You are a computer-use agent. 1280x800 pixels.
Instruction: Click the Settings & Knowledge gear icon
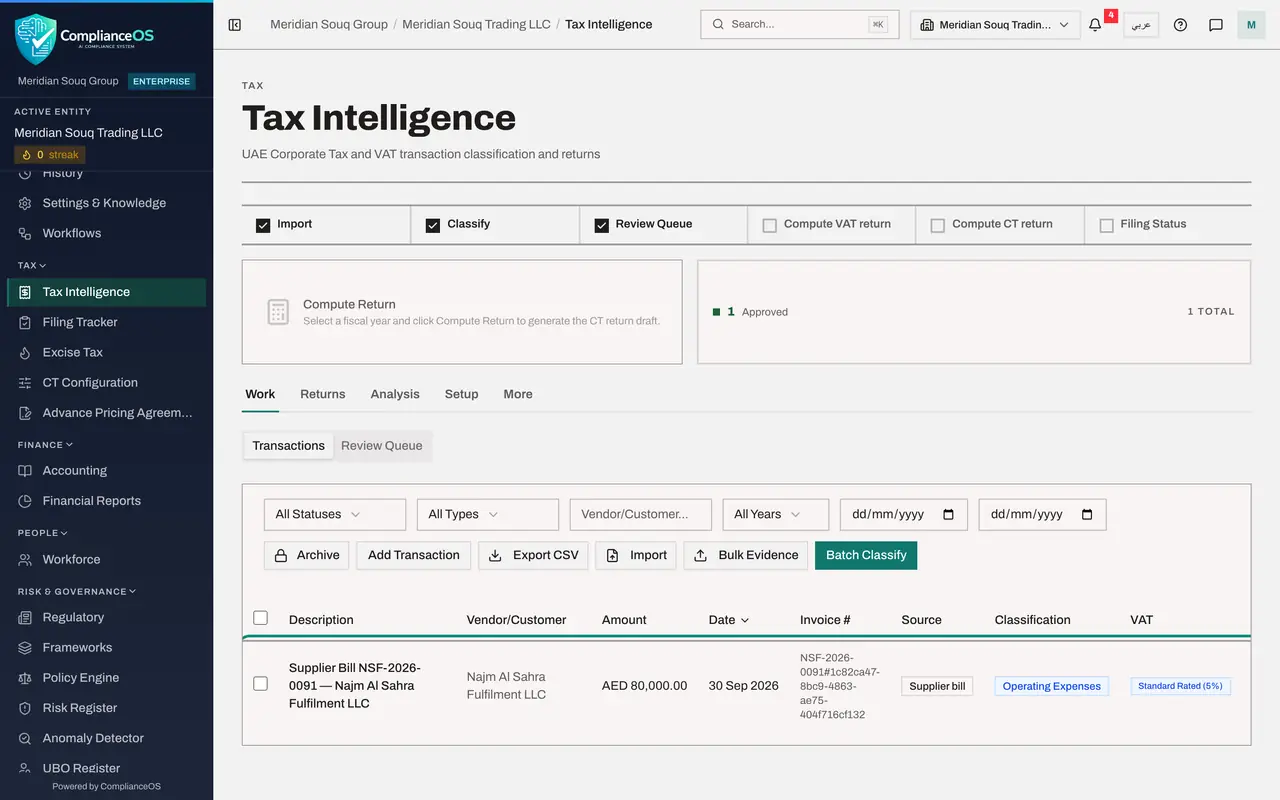(25, 203)
